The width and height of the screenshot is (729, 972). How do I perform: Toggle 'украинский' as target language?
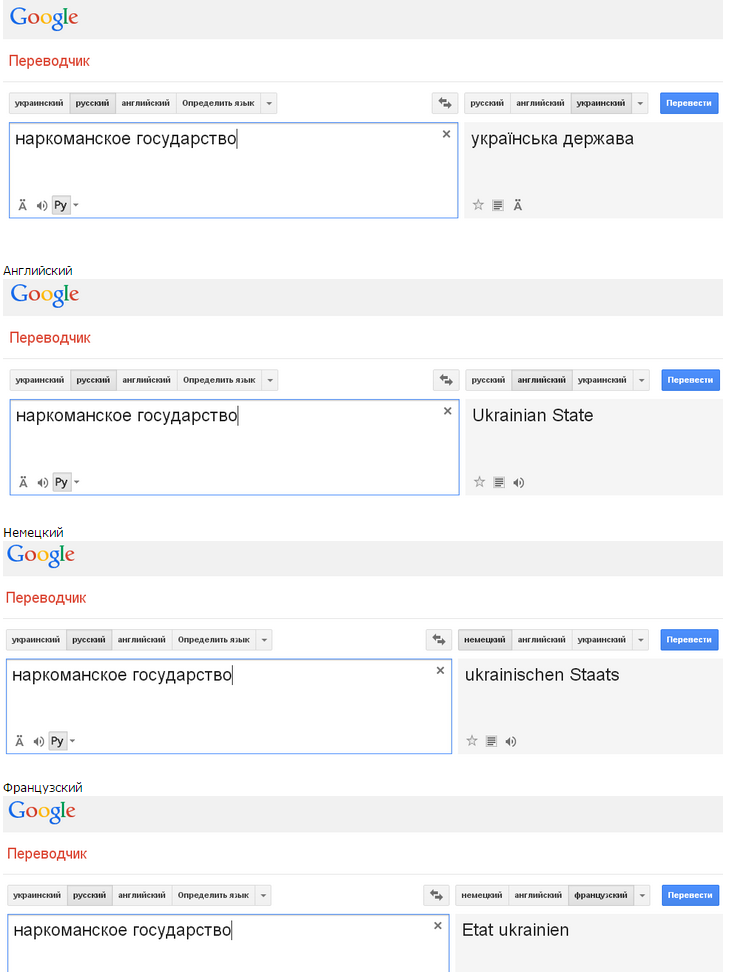point(600,102)
